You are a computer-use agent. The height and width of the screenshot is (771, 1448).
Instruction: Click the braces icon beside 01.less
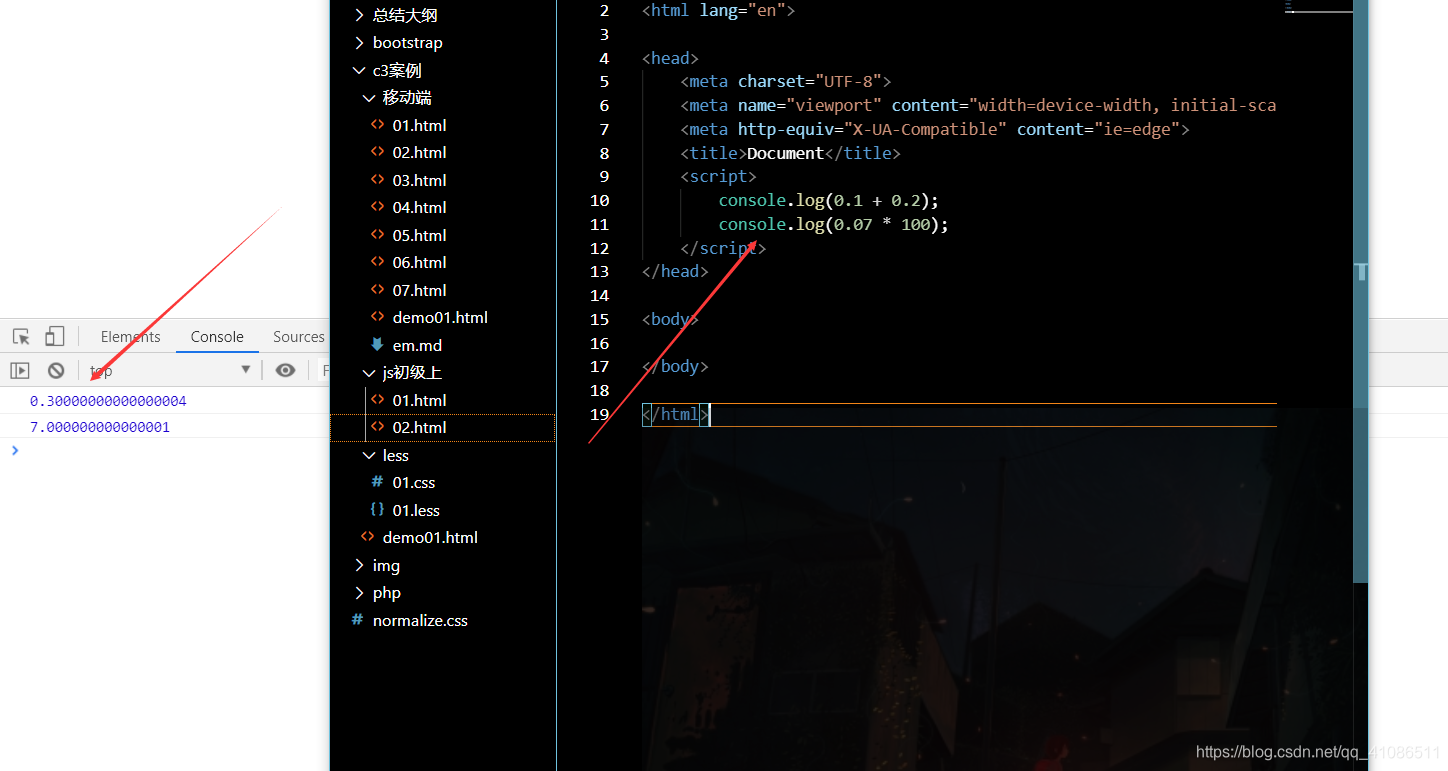pyautogui.click(x=377, y=510)
